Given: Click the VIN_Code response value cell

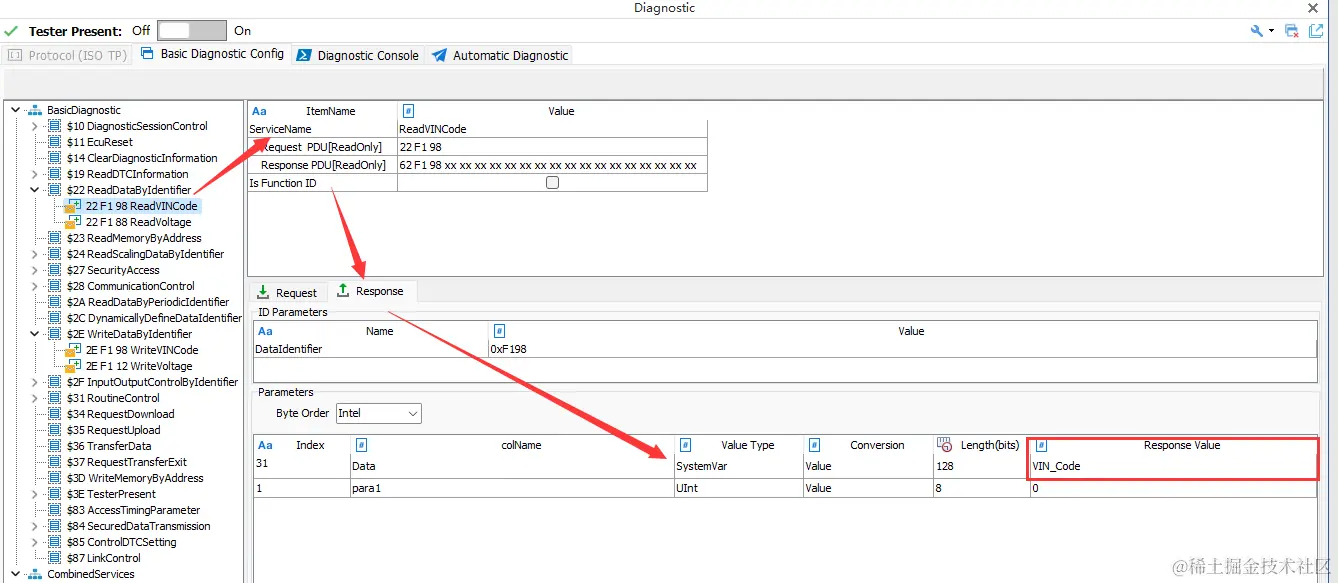Looking at the screenshot, I should point(1174,466).
